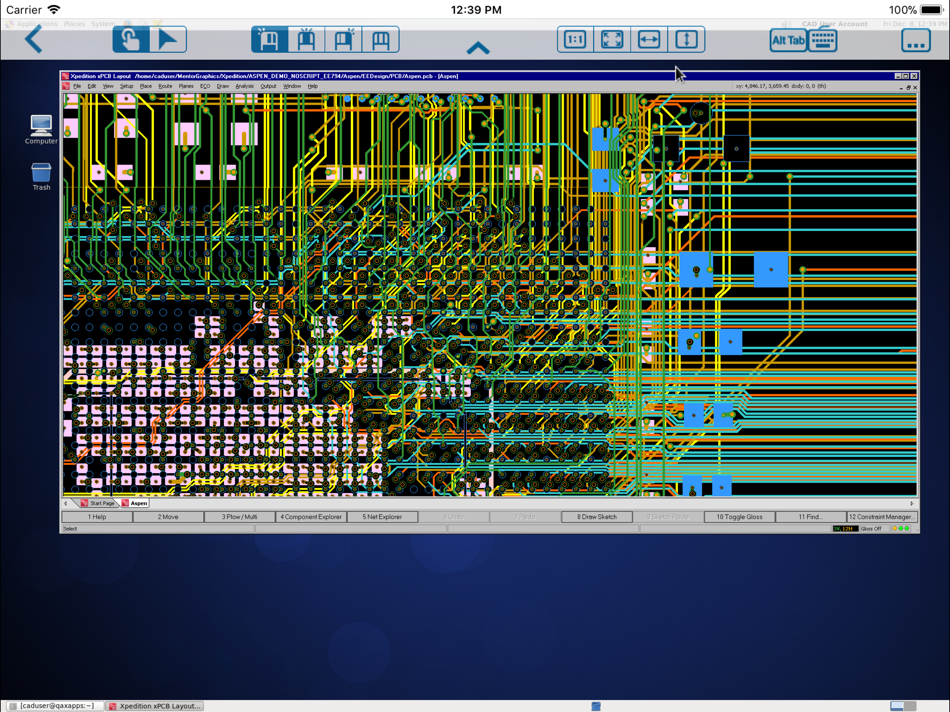
Task: Click the fit width horizontal arrows icon
Action: click(x=649, y=40)
